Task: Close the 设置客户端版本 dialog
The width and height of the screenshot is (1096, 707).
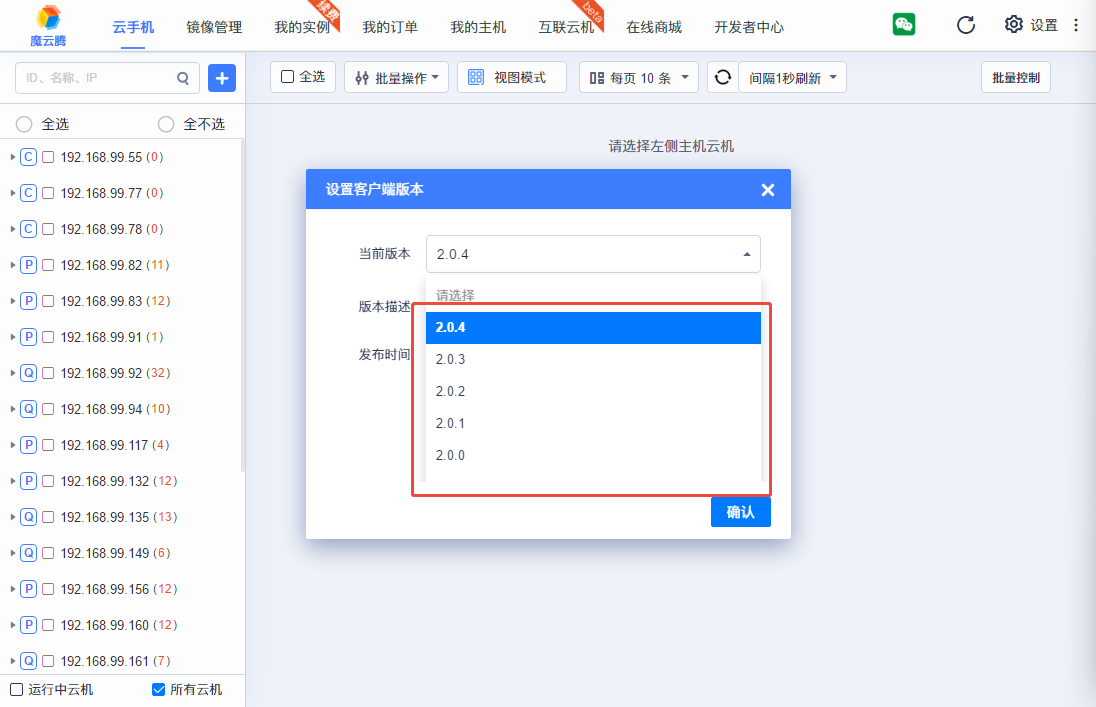Action: 767,190
